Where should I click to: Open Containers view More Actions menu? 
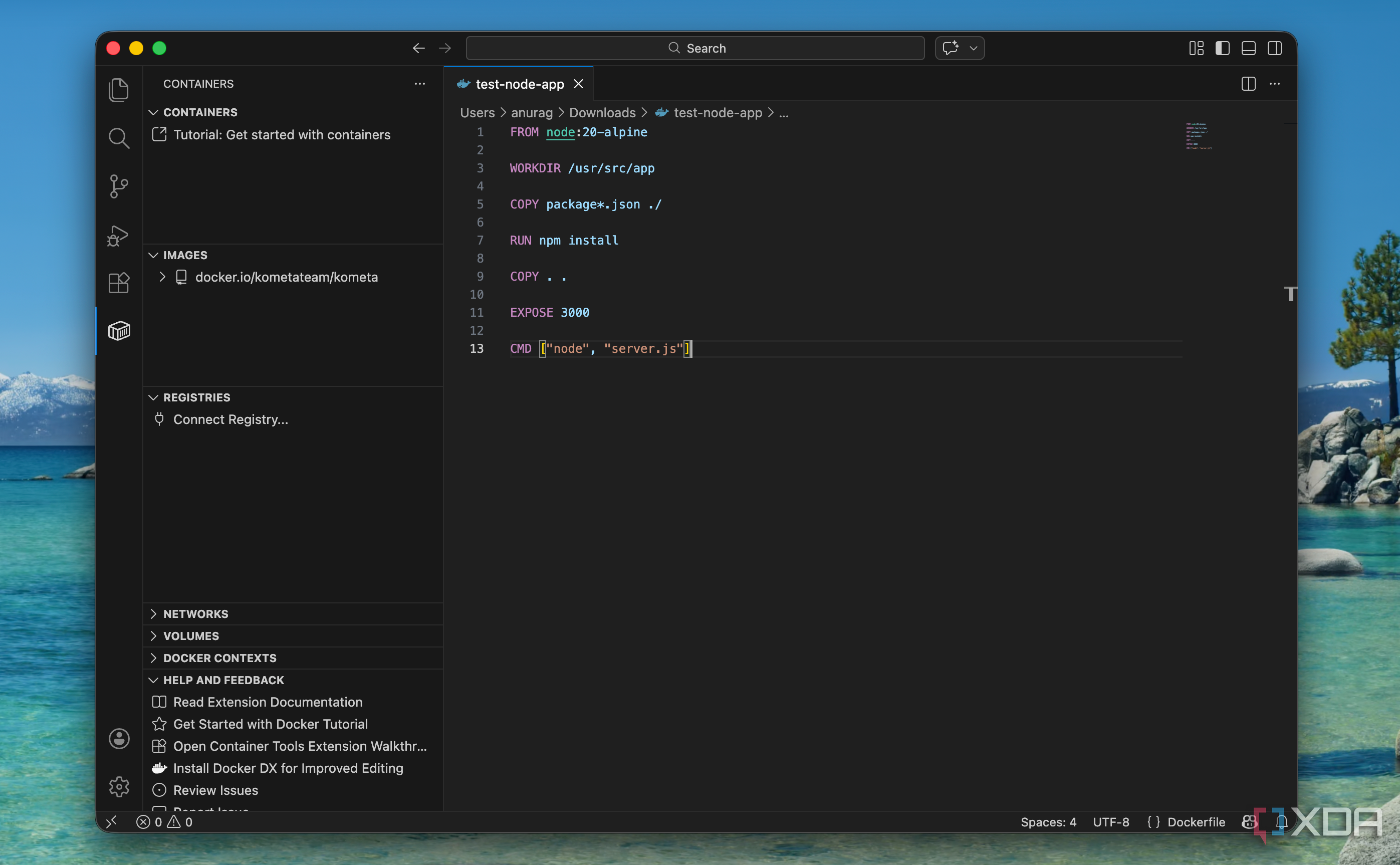pyautogui.click(x=420, y=84)
